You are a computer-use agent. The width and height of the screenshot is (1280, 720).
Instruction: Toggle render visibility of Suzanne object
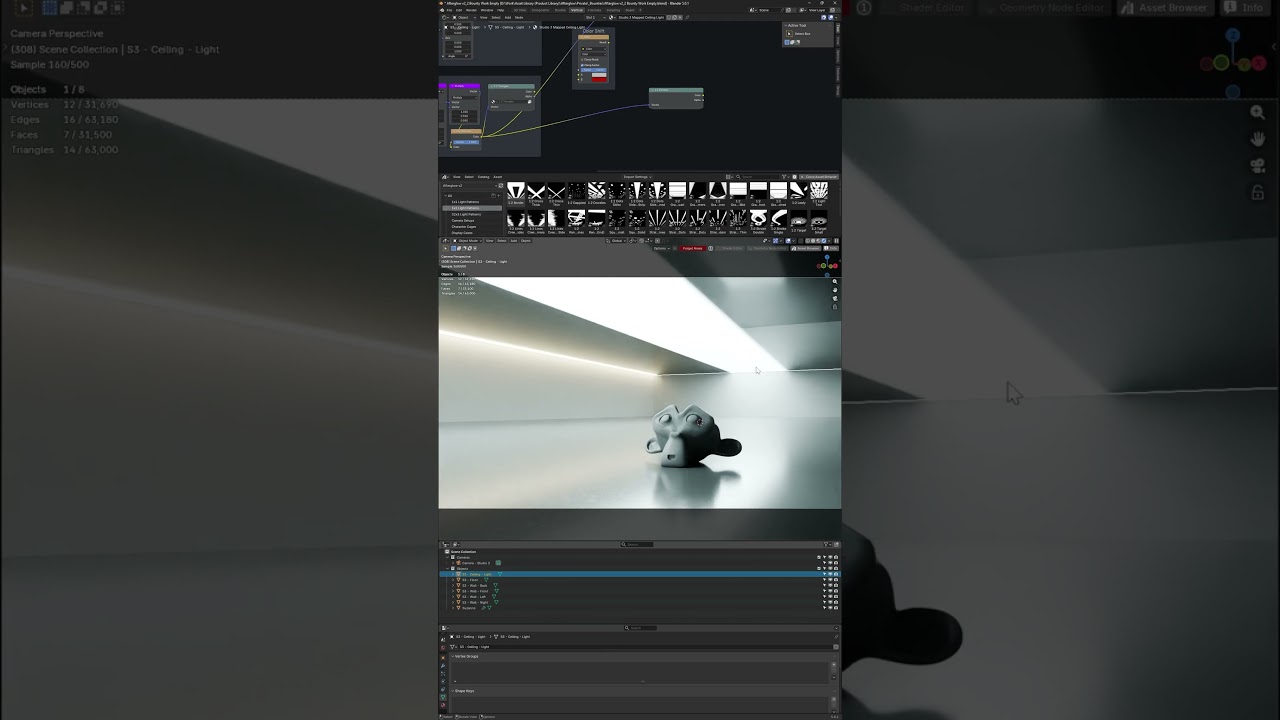[x=836, y=608]
